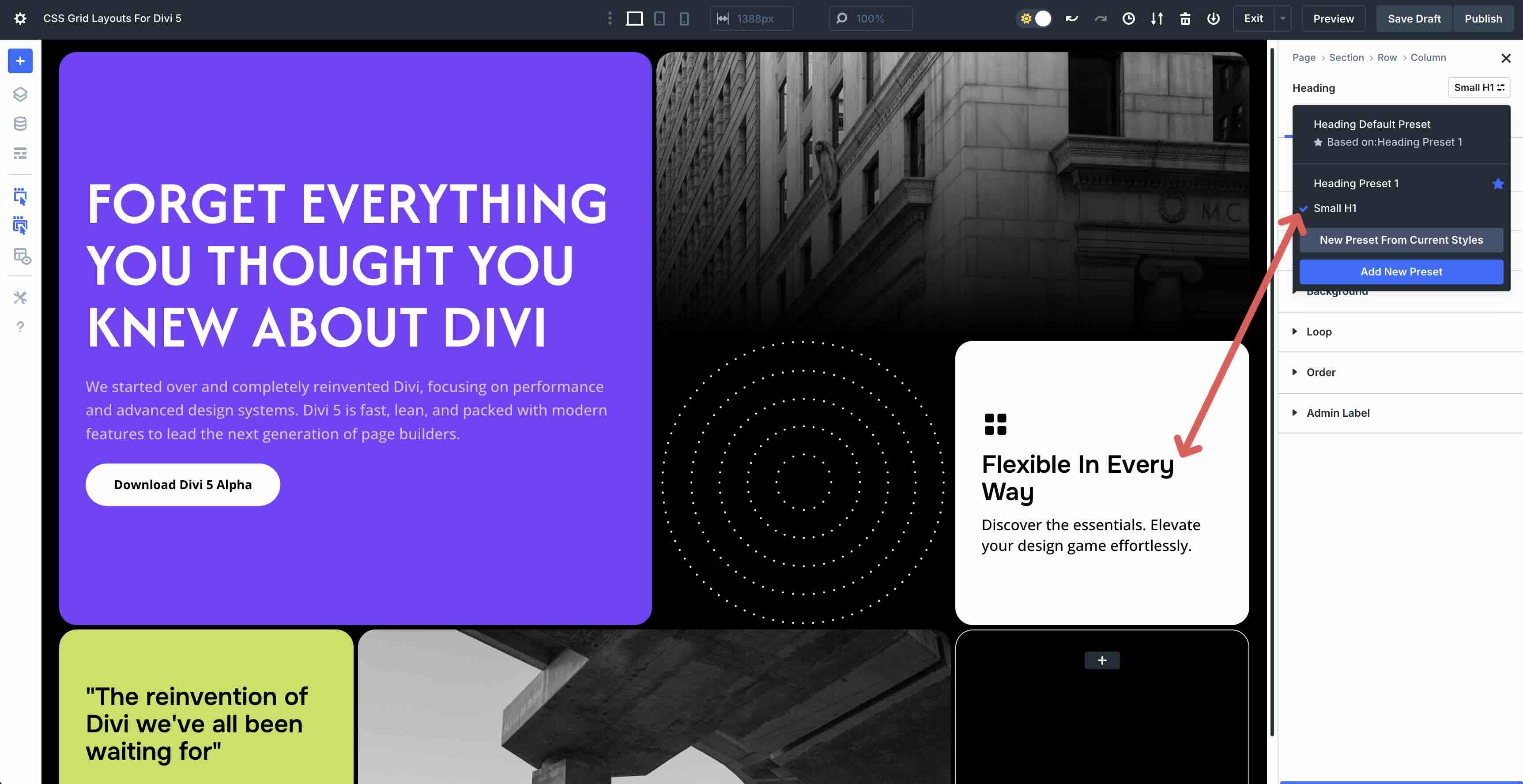Redo the last change
Image resolution: width=1523 pixels, height=784 pixels.
1100,19
